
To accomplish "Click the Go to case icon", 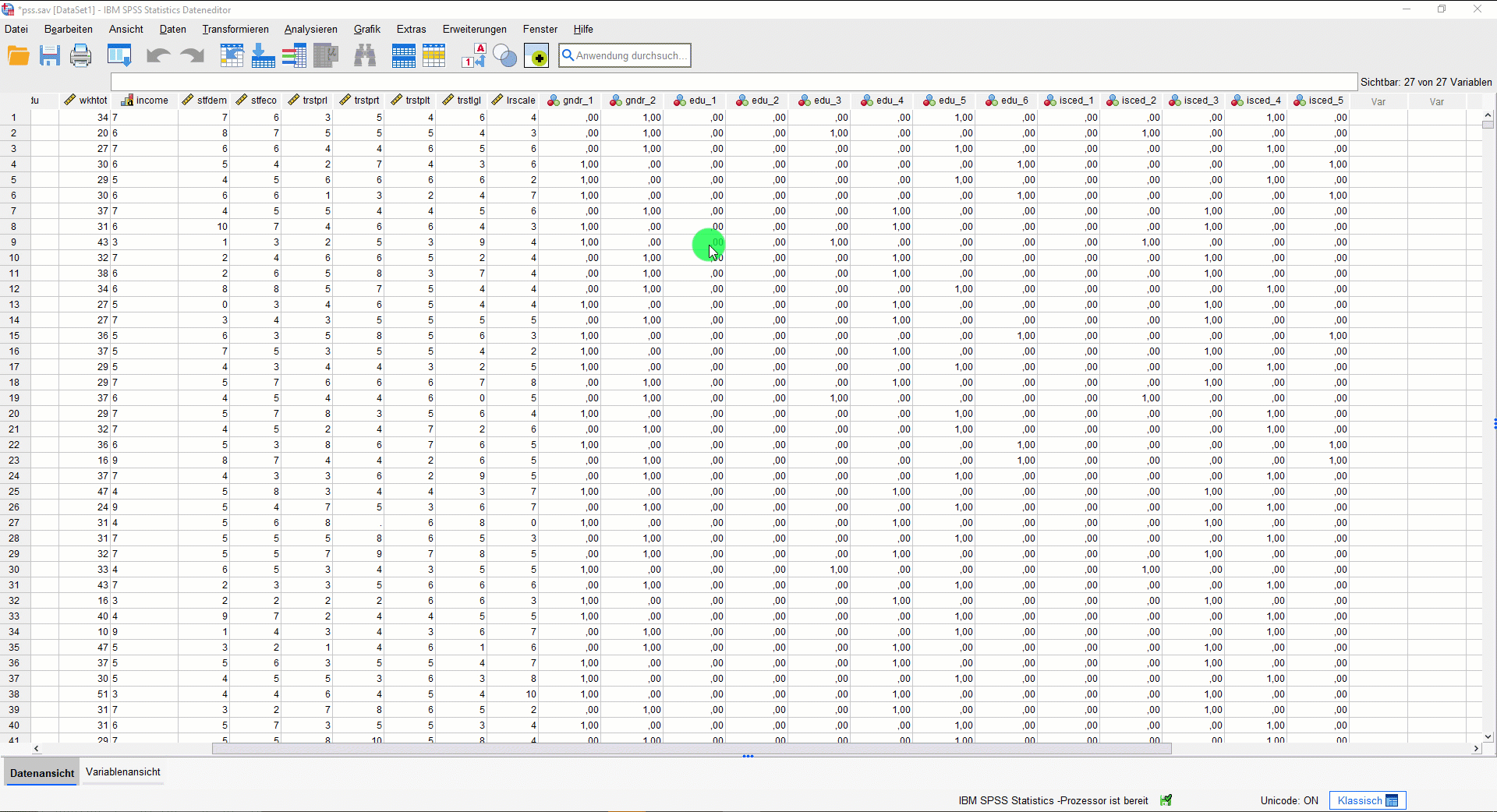I will (232, 56).
